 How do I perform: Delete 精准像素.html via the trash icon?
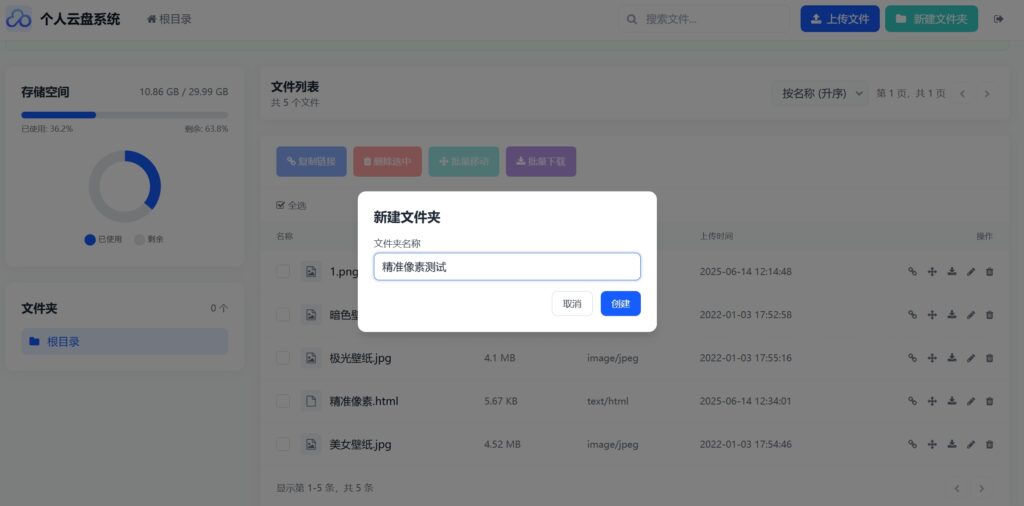click(x=989, y=402)
